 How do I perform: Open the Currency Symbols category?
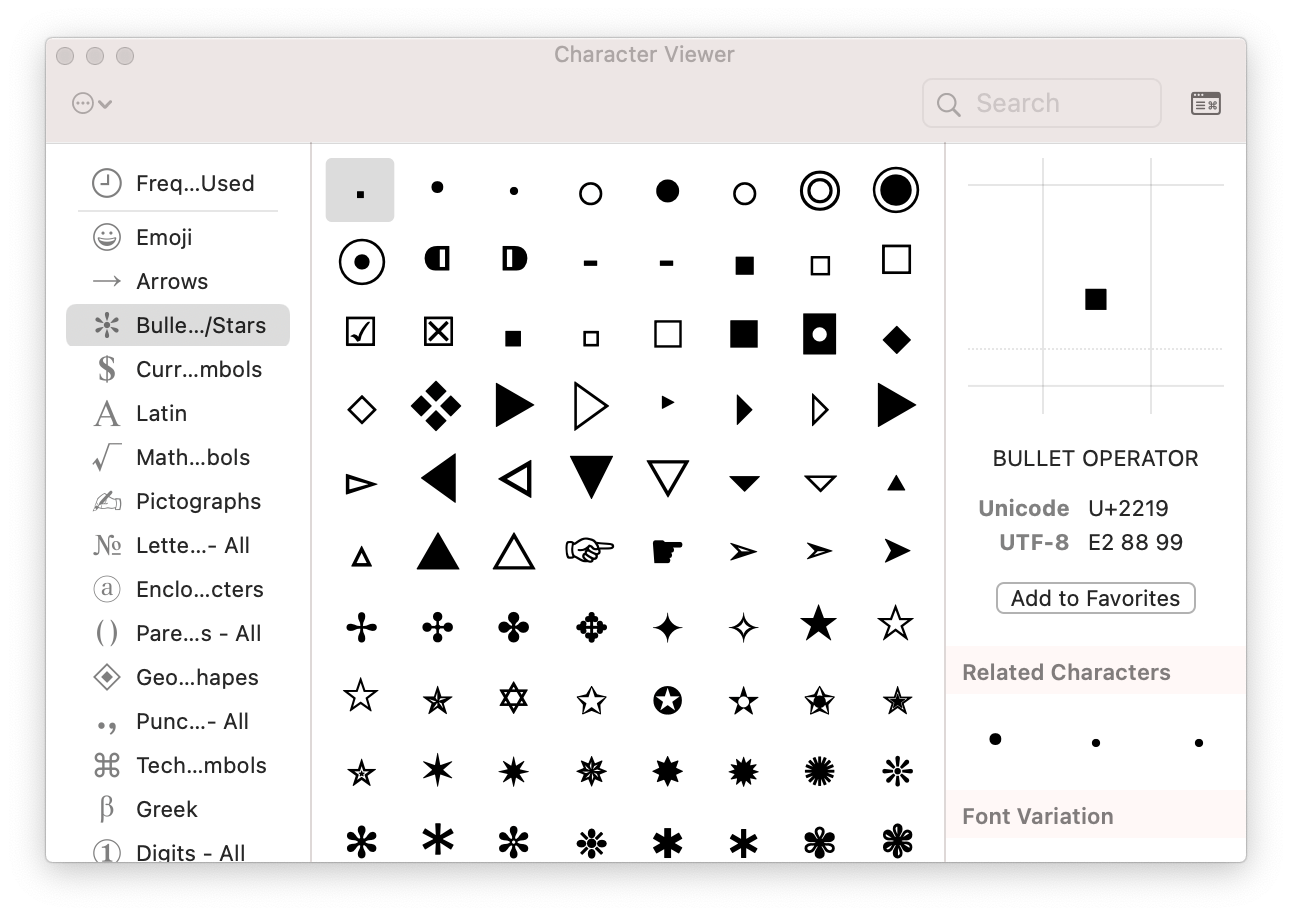(x=199, y=369)
